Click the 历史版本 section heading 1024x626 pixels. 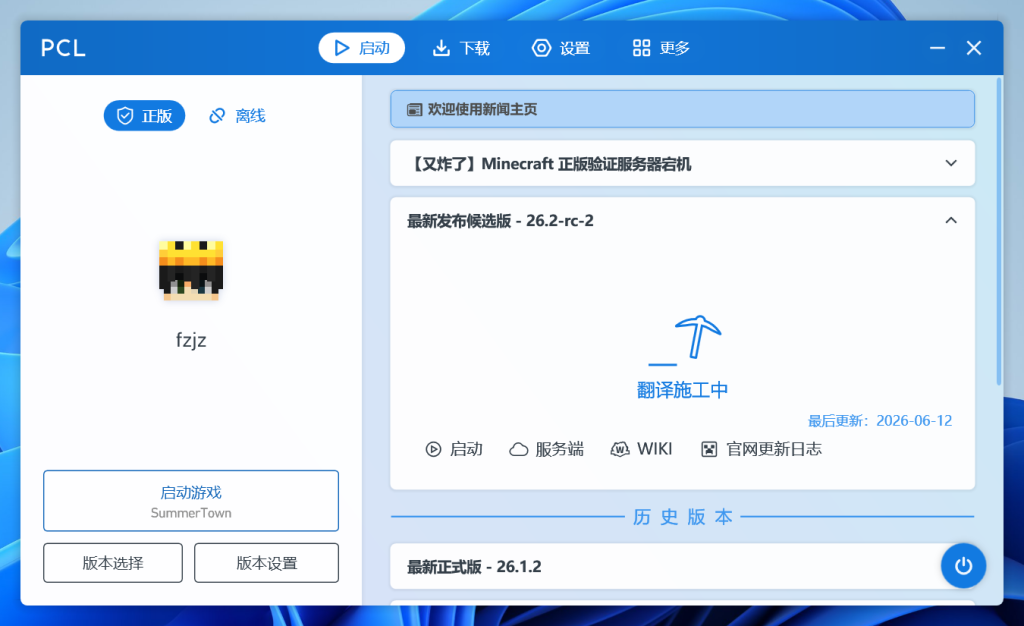point(682,517)
